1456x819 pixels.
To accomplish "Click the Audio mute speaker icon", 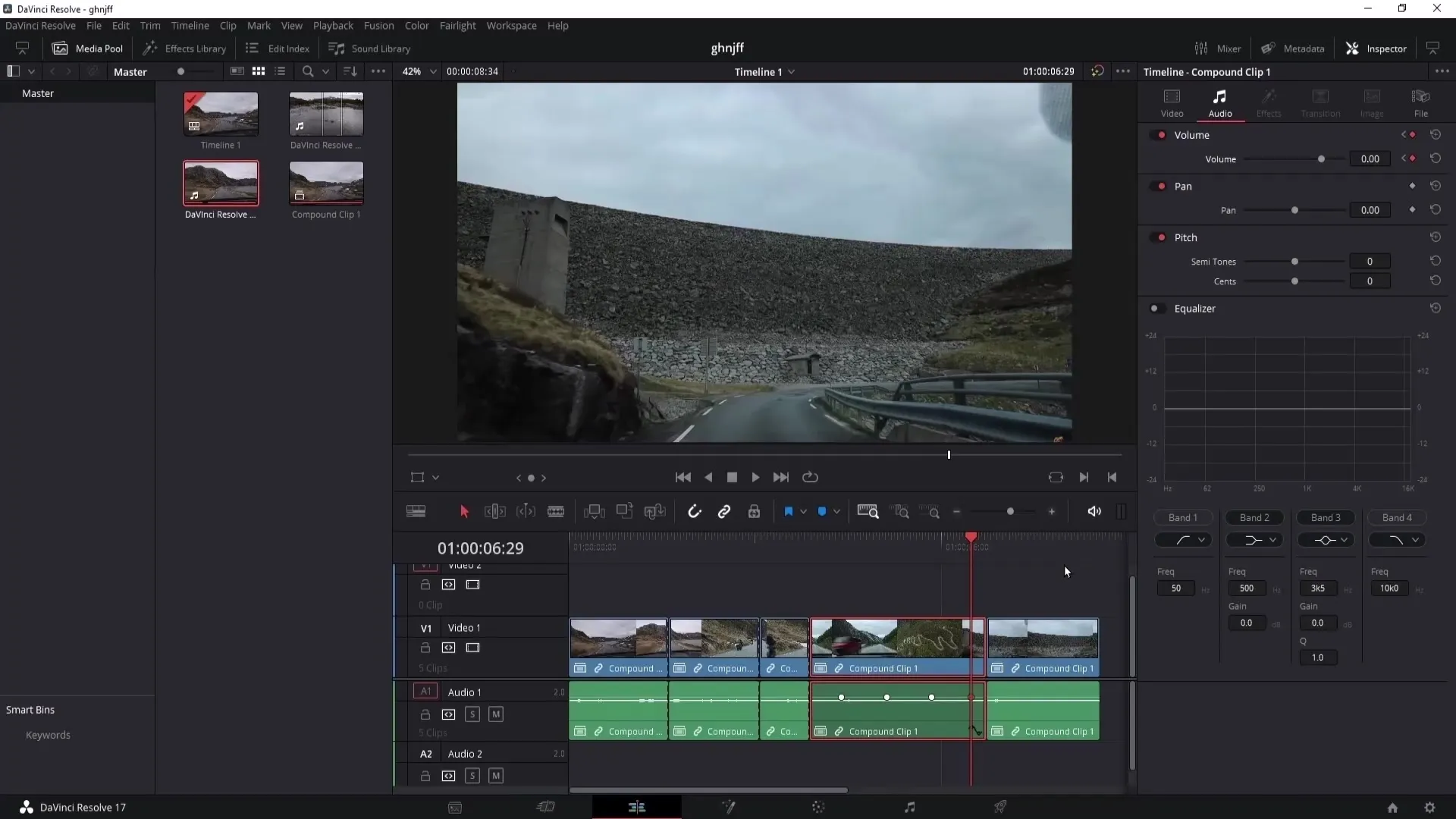I will (x=1094, y=511).
